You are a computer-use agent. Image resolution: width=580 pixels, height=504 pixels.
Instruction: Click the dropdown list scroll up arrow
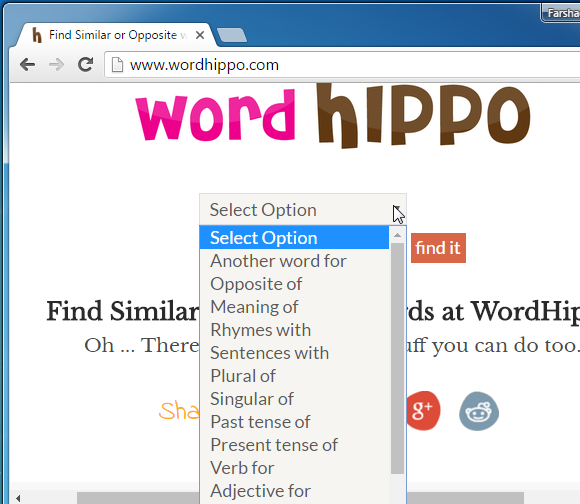tap(398, 235)
